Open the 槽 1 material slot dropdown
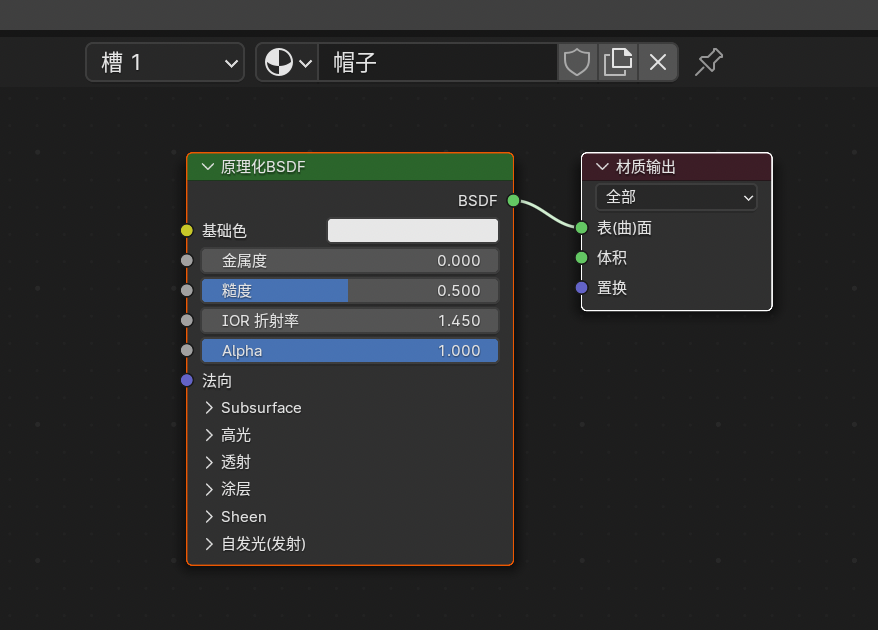 (x=164, y=61)
